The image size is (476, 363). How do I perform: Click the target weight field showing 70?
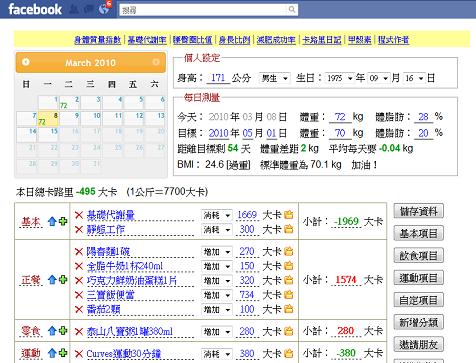click(340, 133)
